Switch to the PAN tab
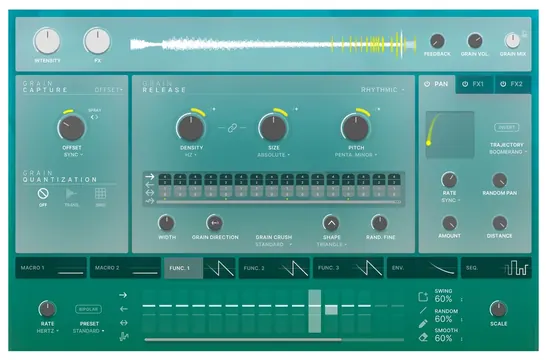 [437, 84]
